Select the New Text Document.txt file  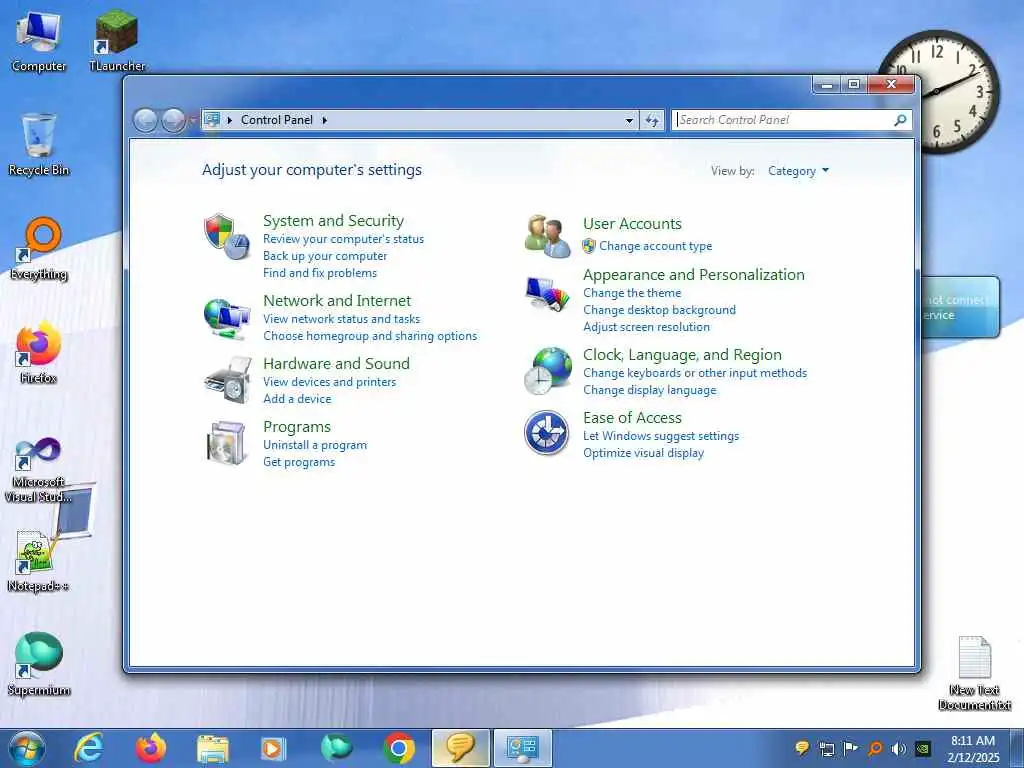pos(974,674)
